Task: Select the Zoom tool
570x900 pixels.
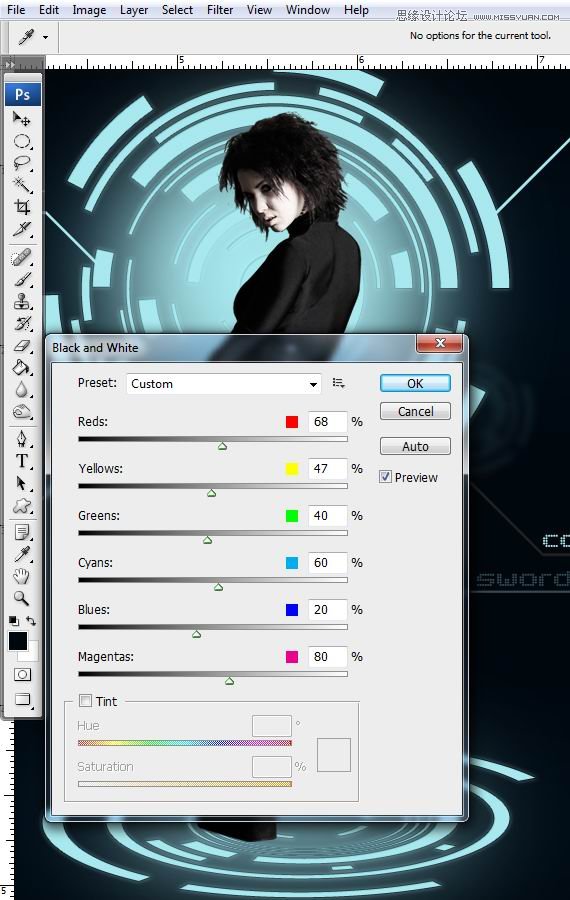Action: (x=22, y=599)
